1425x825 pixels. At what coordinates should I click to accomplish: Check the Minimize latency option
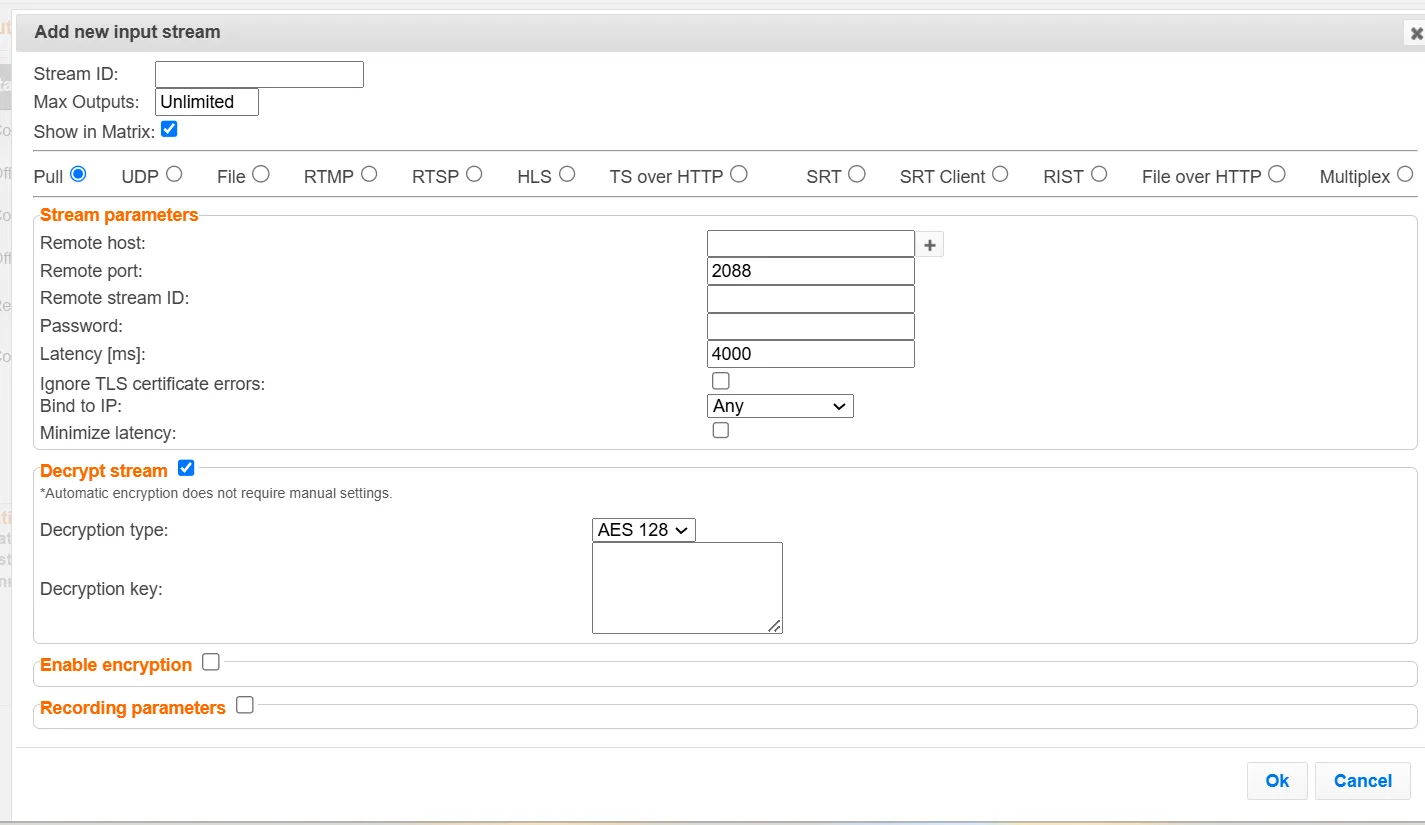pyautogui.click(x=720, y=430)
